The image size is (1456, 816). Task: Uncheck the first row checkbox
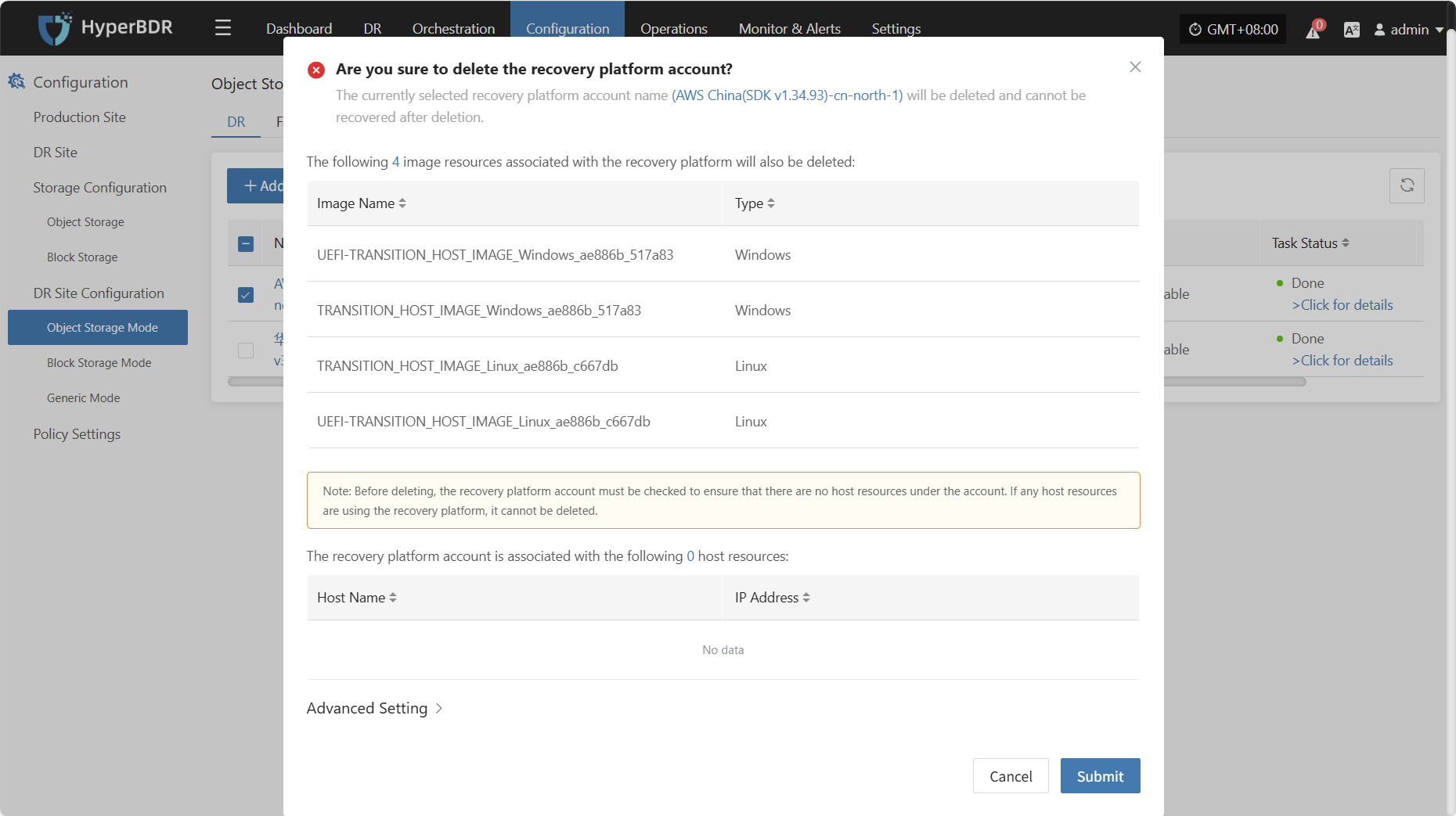click(x=246, y=295)
